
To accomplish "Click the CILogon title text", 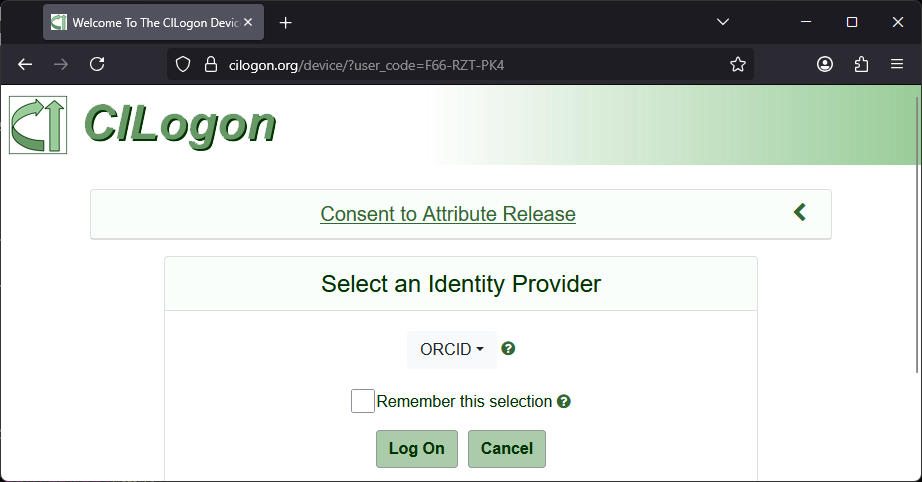I will click(x=180, y=125).
